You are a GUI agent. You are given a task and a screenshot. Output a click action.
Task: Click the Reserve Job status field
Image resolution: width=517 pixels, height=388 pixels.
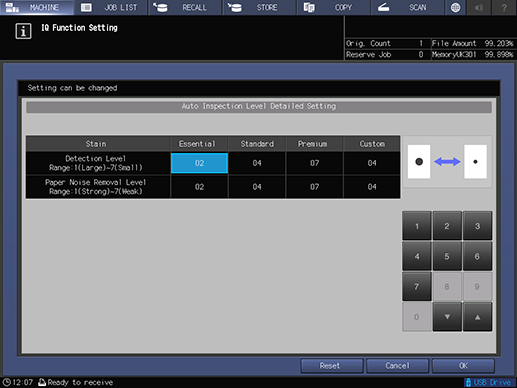pyautogui.click(x=387, y=55)
